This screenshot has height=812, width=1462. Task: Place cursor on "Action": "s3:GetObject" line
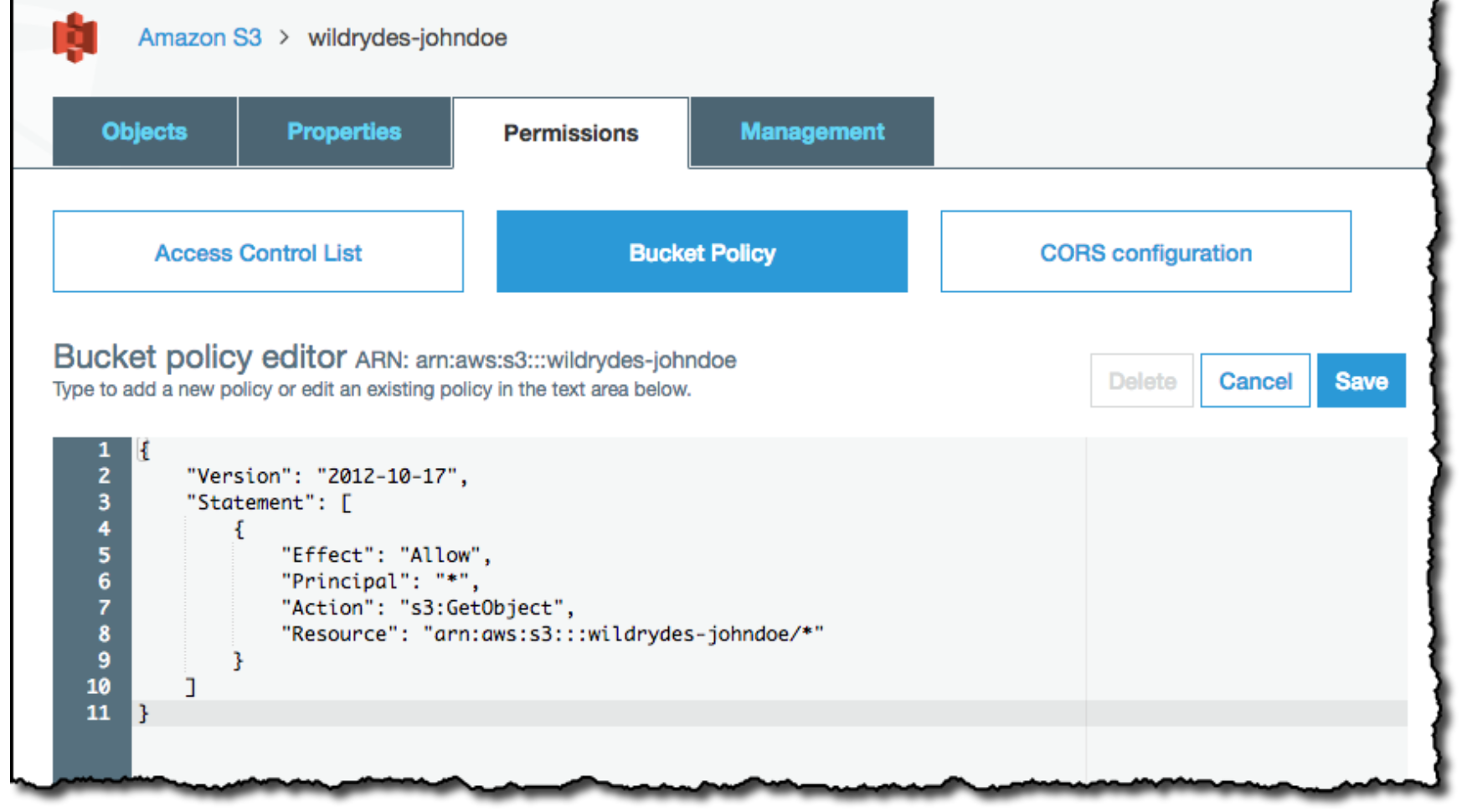(x=428, y=608)
